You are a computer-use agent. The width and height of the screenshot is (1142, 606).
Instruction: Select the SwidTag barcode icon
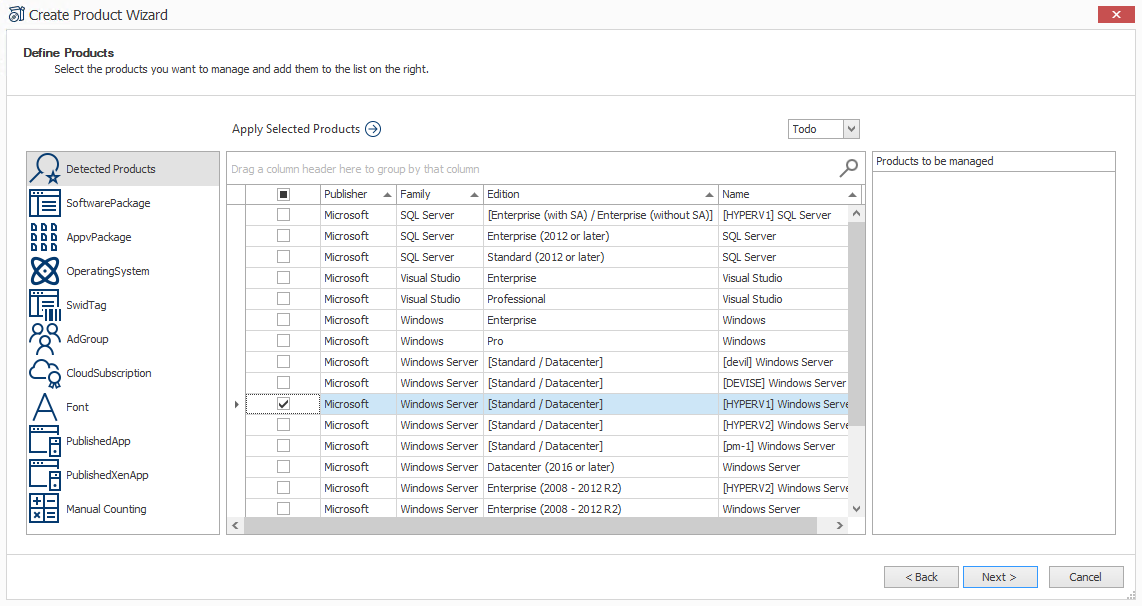[x=44, y=305]
